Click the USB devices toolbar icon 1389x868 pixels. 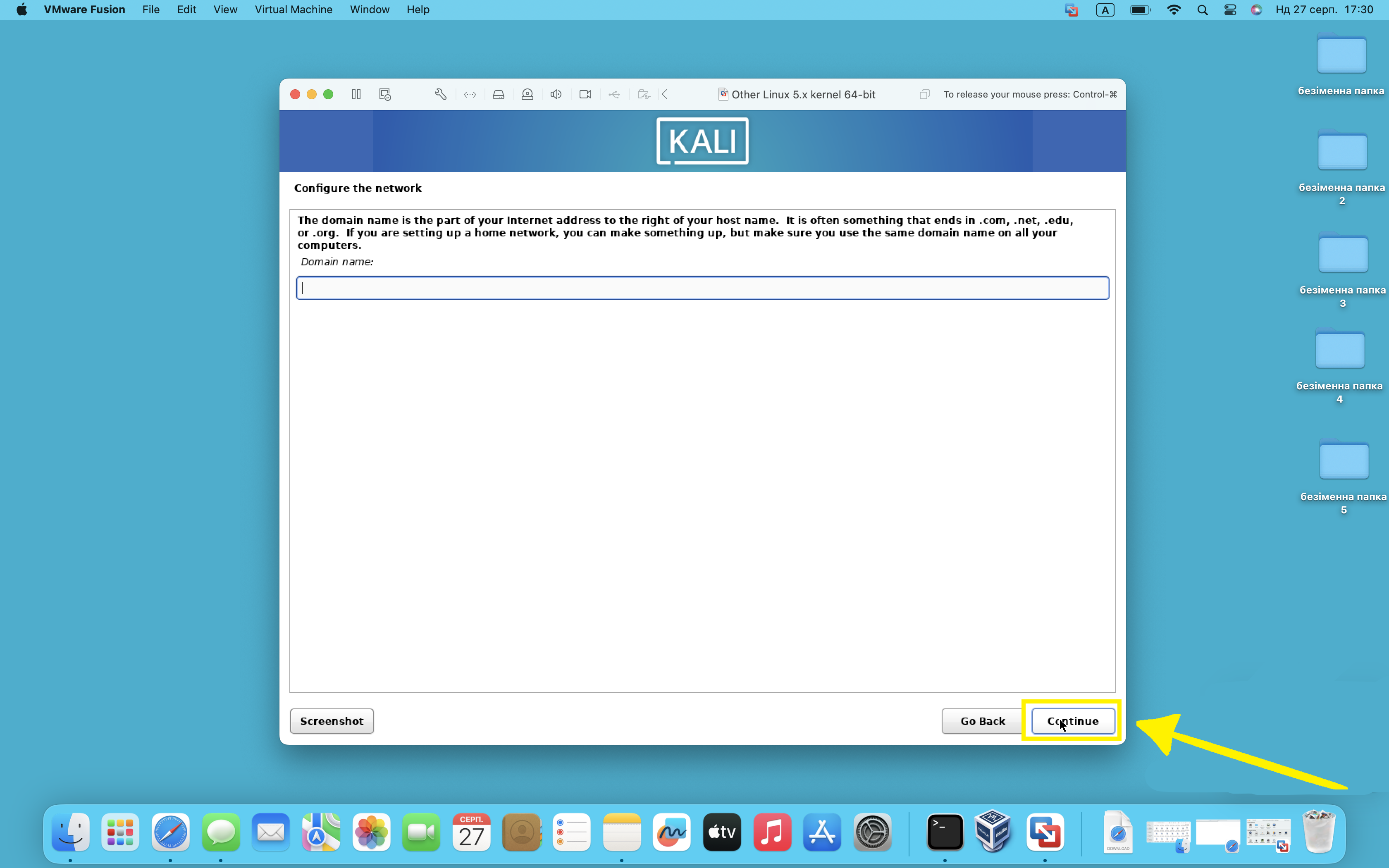(x=614, y=94)
